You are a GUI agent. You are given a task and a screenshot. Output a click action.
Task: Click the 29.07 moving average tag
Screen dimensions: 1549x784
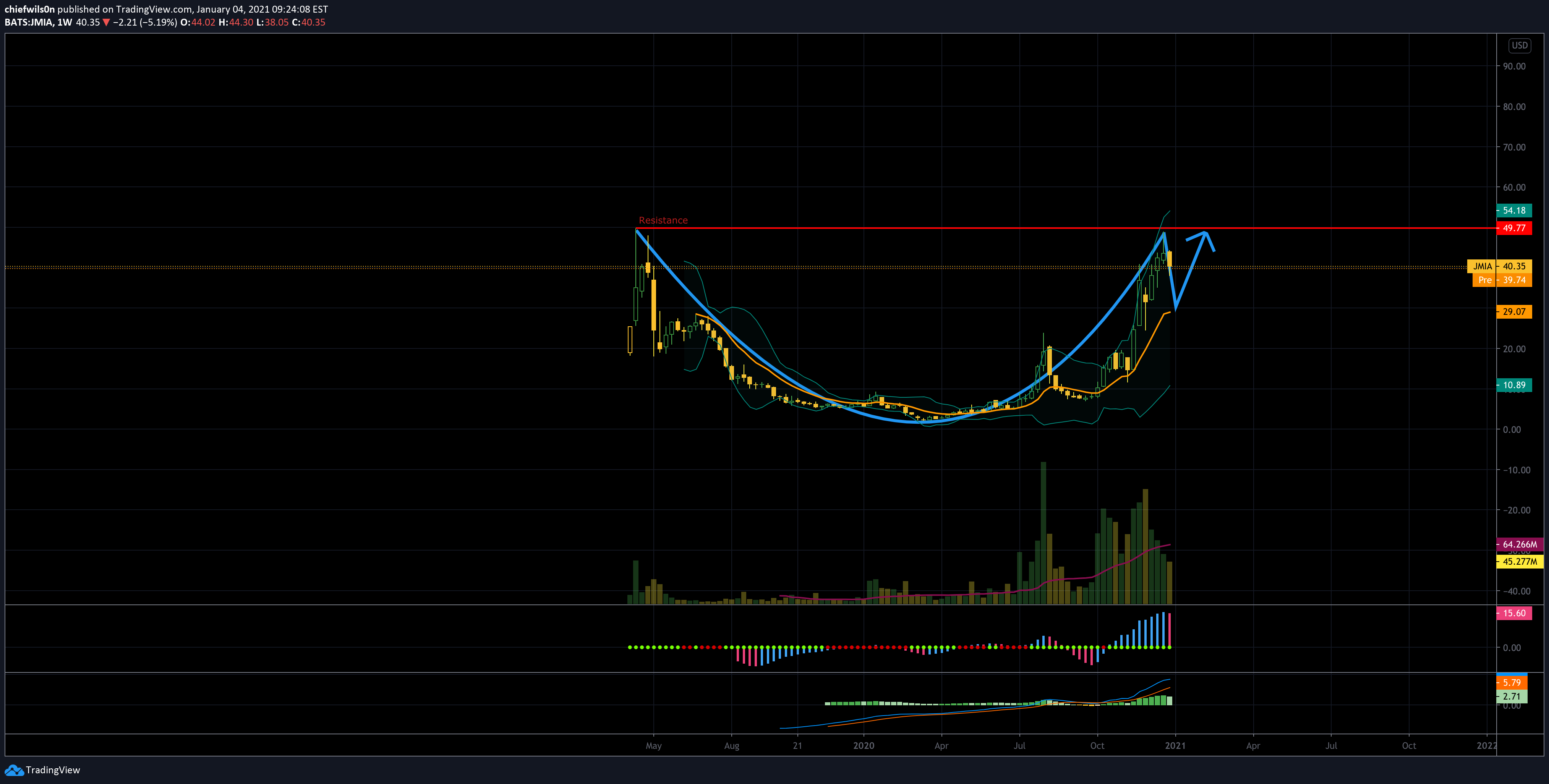(x=1513, y=311)
